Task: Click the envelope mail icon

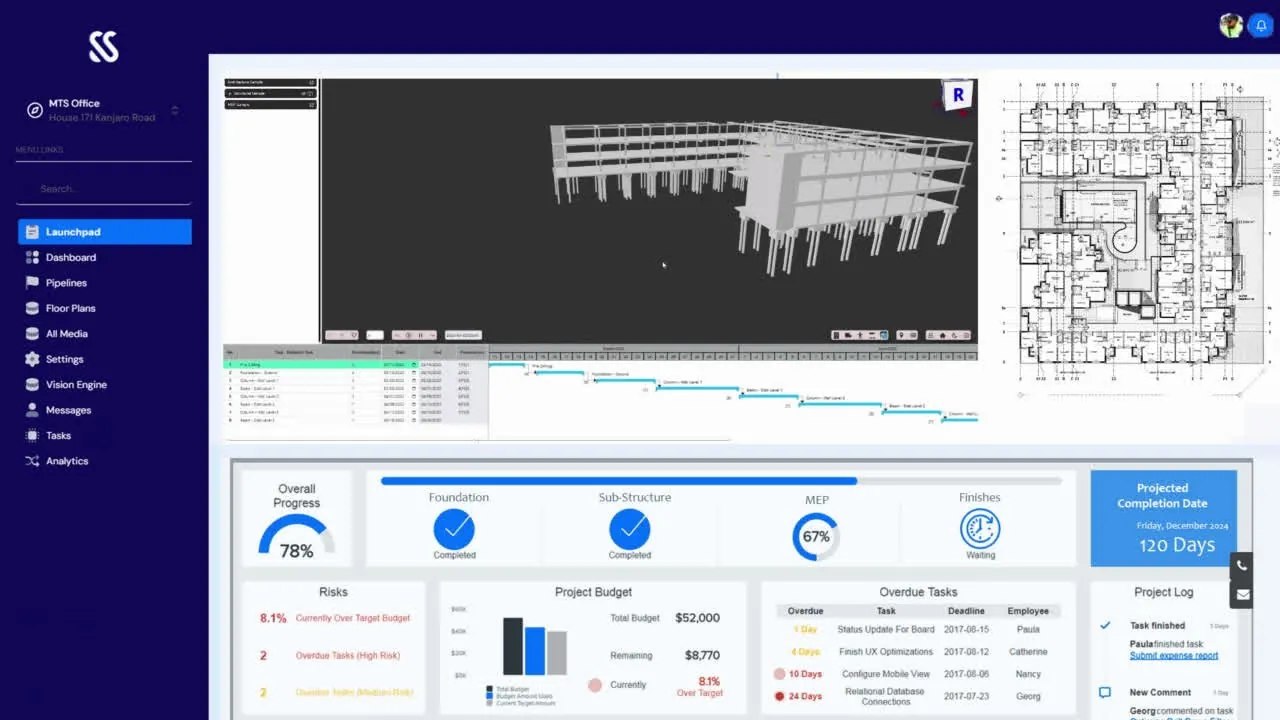Action: pos(1242,594)
